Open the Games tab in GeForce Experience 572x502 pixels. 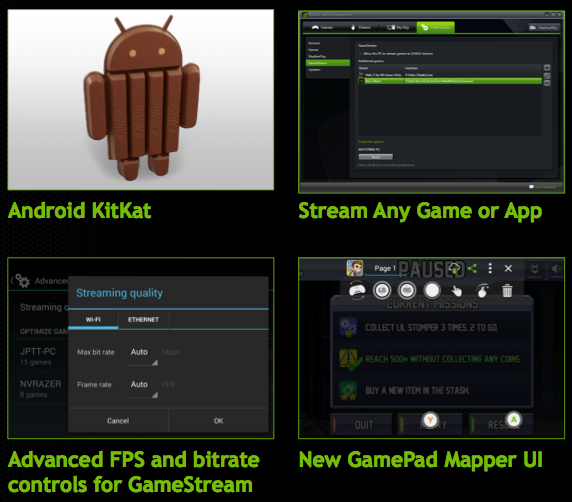pyautogui.click(x=322, y=27)
